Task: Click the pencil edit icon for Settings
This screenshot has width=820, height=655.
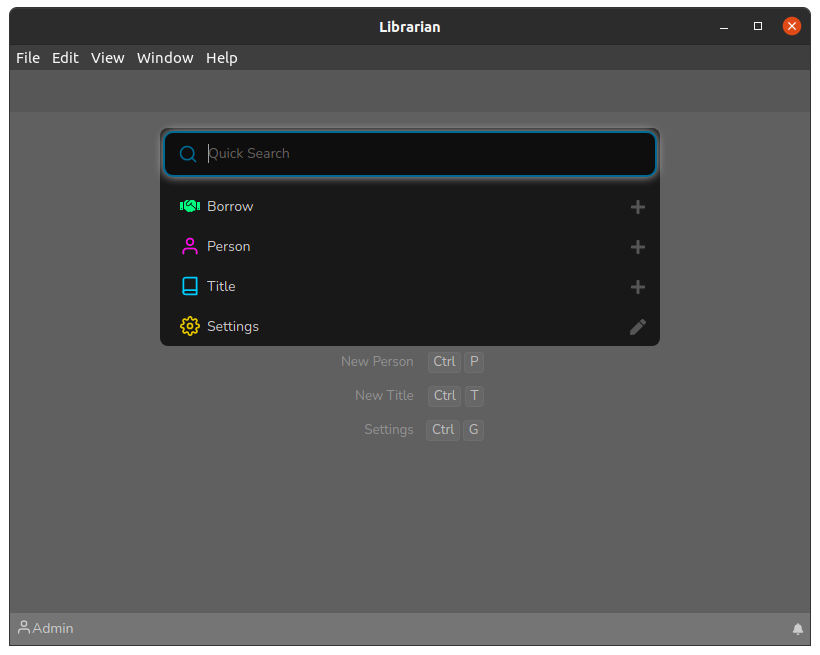Action: [637, 327]
